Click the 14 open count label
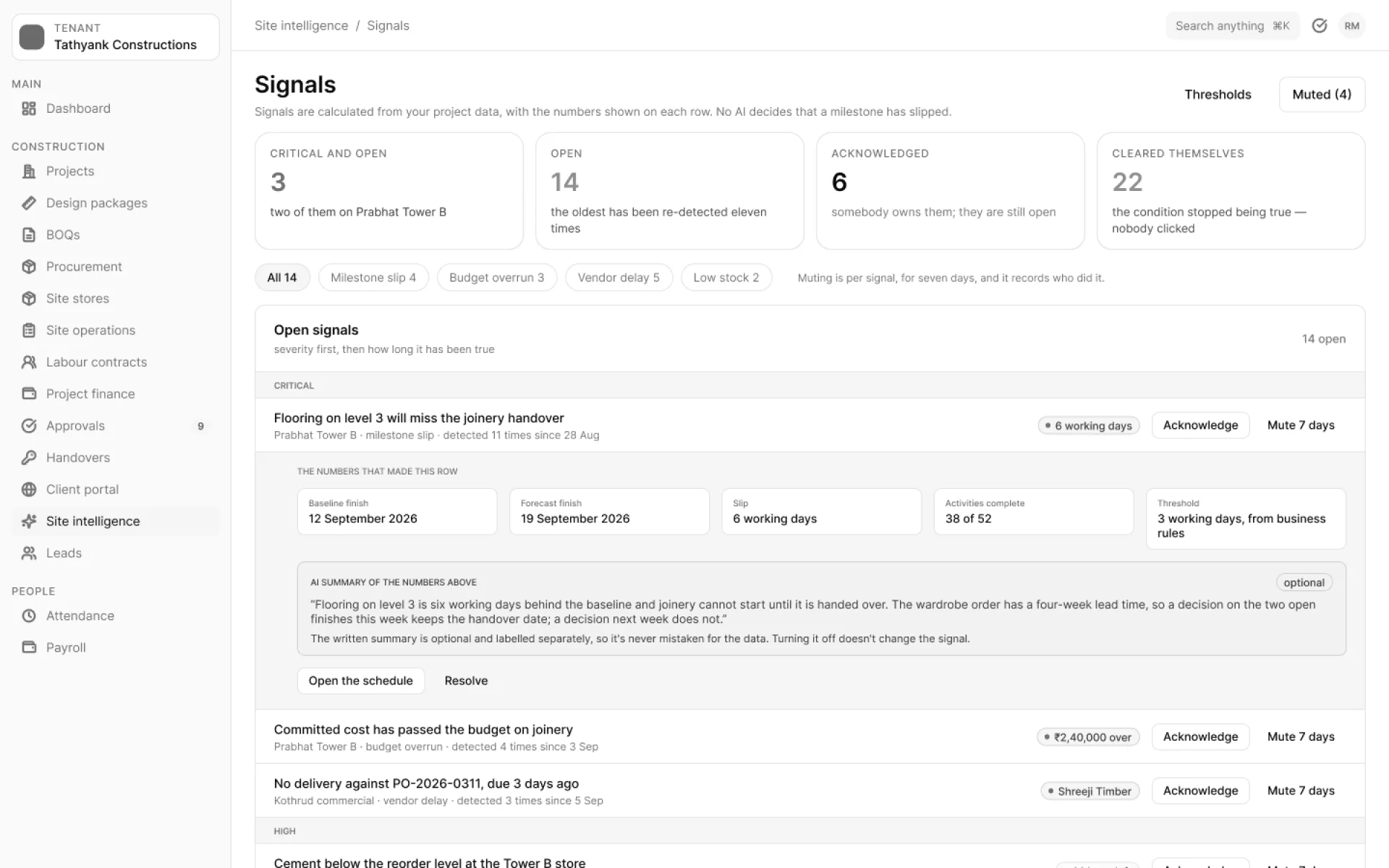 coord(1324,339)
